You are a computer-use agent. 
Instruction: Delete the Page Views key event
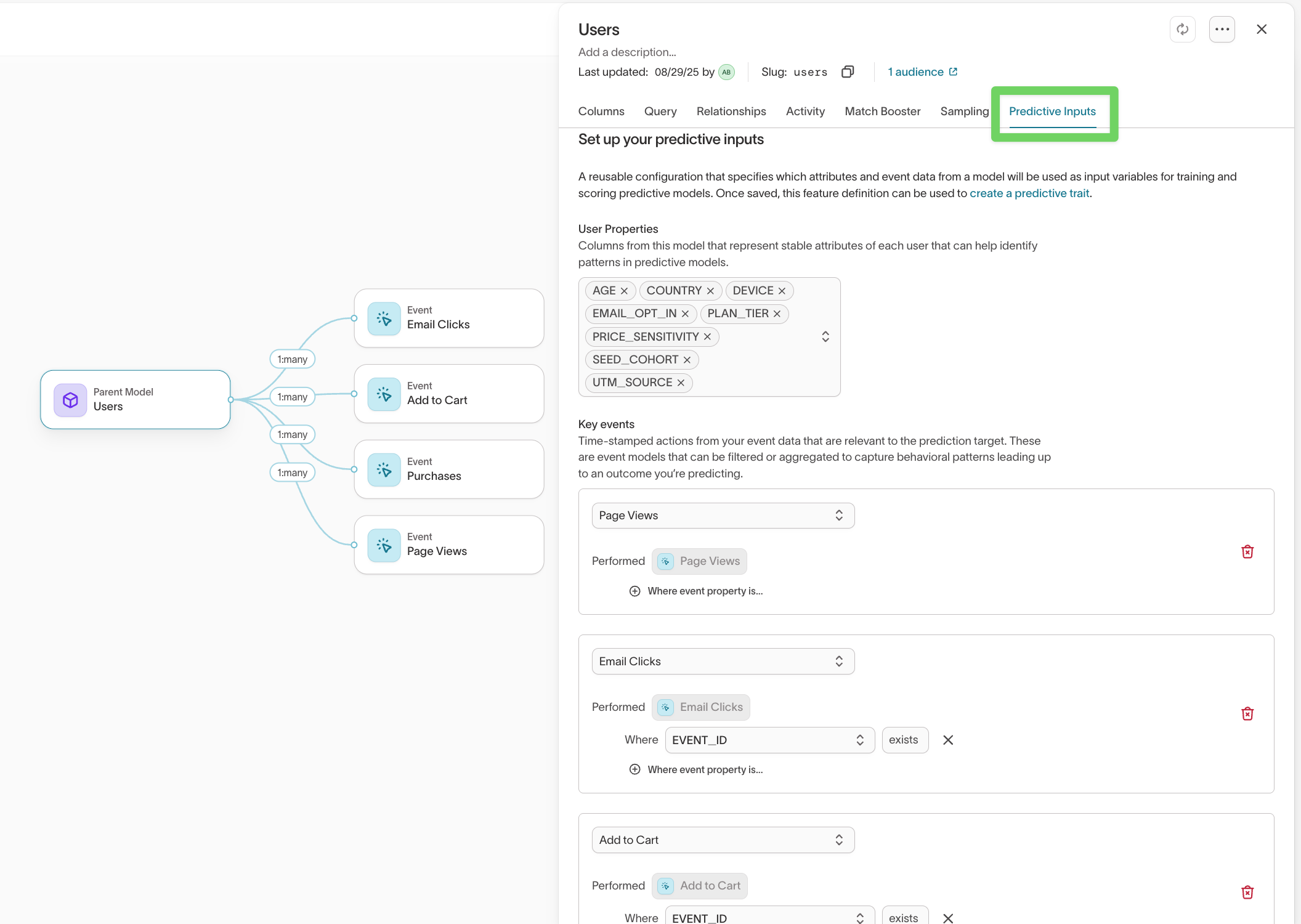click(x=1247, y=551)
